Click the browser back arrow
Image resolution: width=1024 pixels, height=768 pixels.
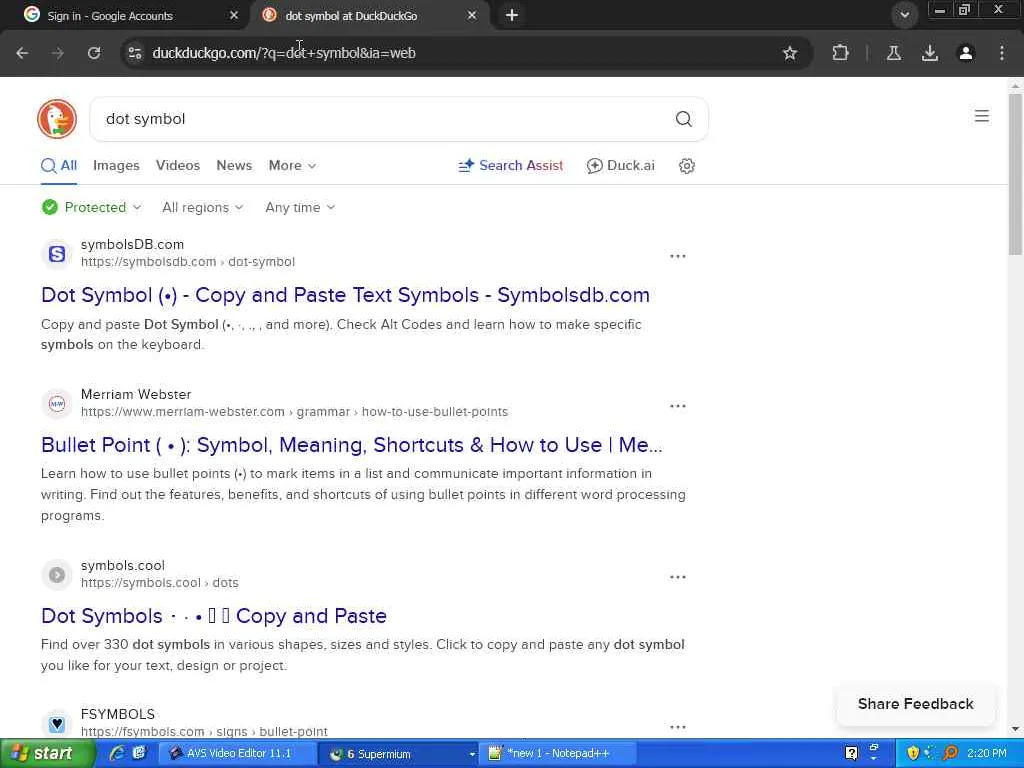22,53
